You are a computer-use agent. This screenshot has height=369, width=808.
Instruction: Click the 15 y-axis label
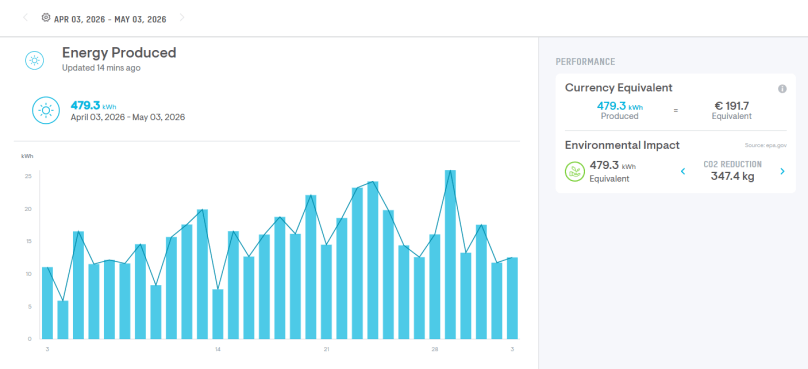tap(28, 241)
